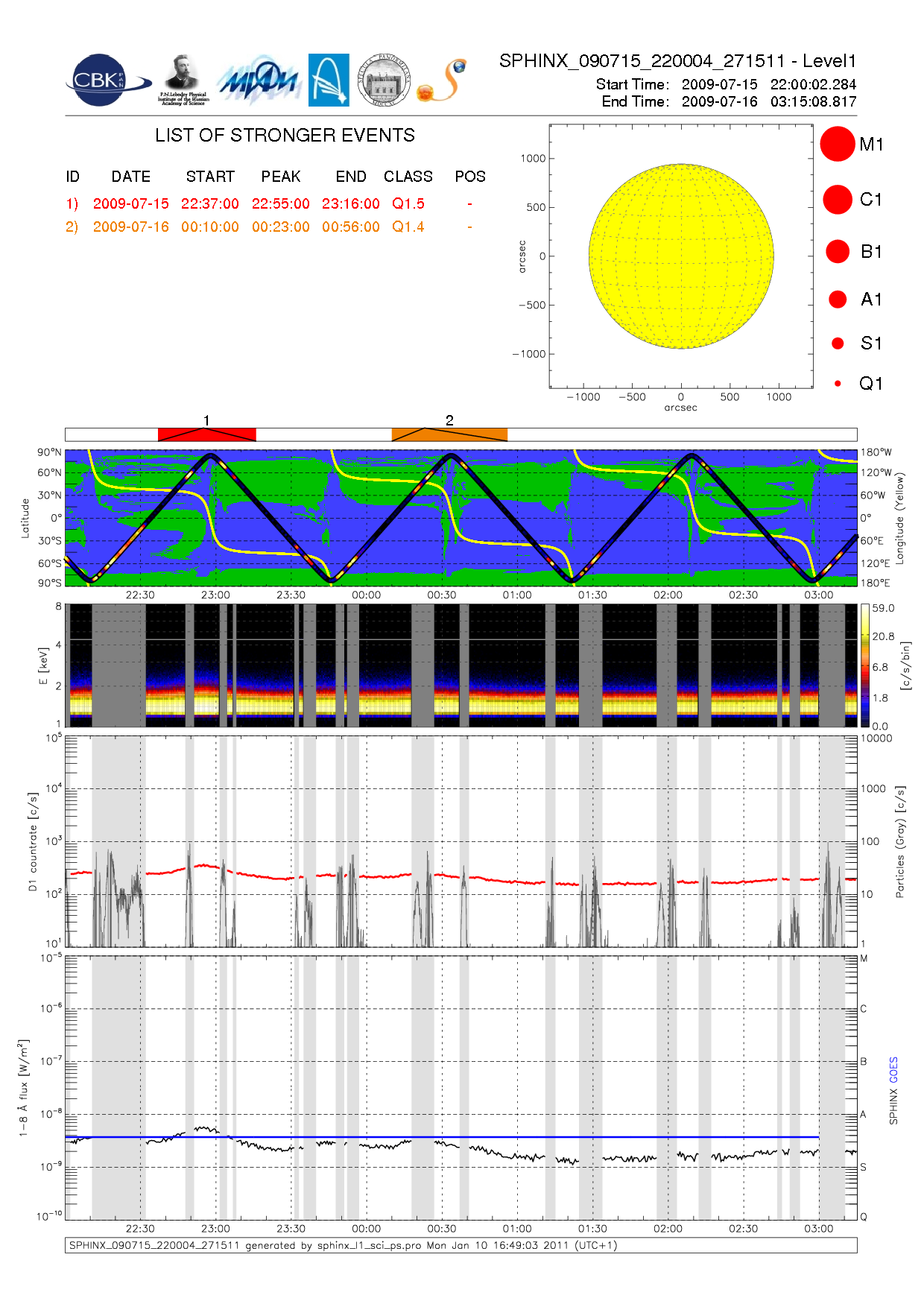Click the footer generation info box

[x=461, y=1245]
